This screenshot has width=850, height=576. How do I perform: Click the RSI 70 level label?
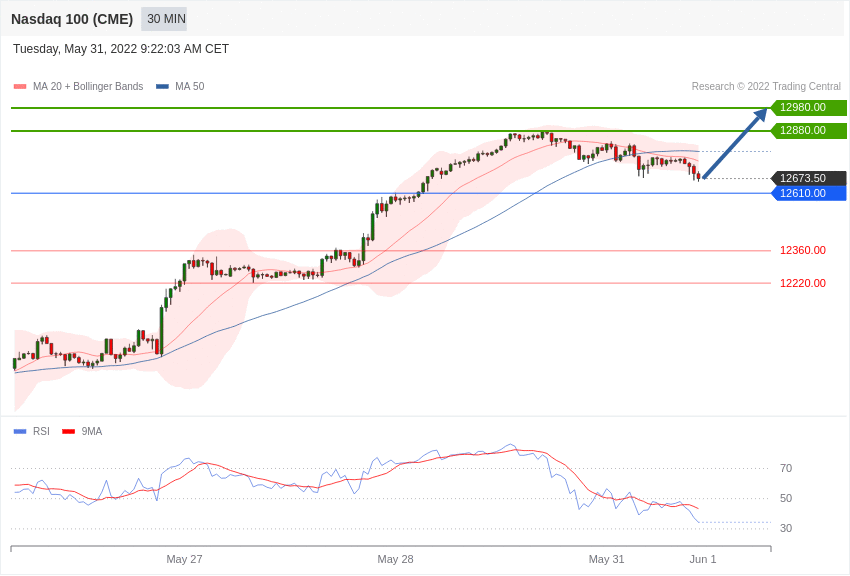coord(786,468)
